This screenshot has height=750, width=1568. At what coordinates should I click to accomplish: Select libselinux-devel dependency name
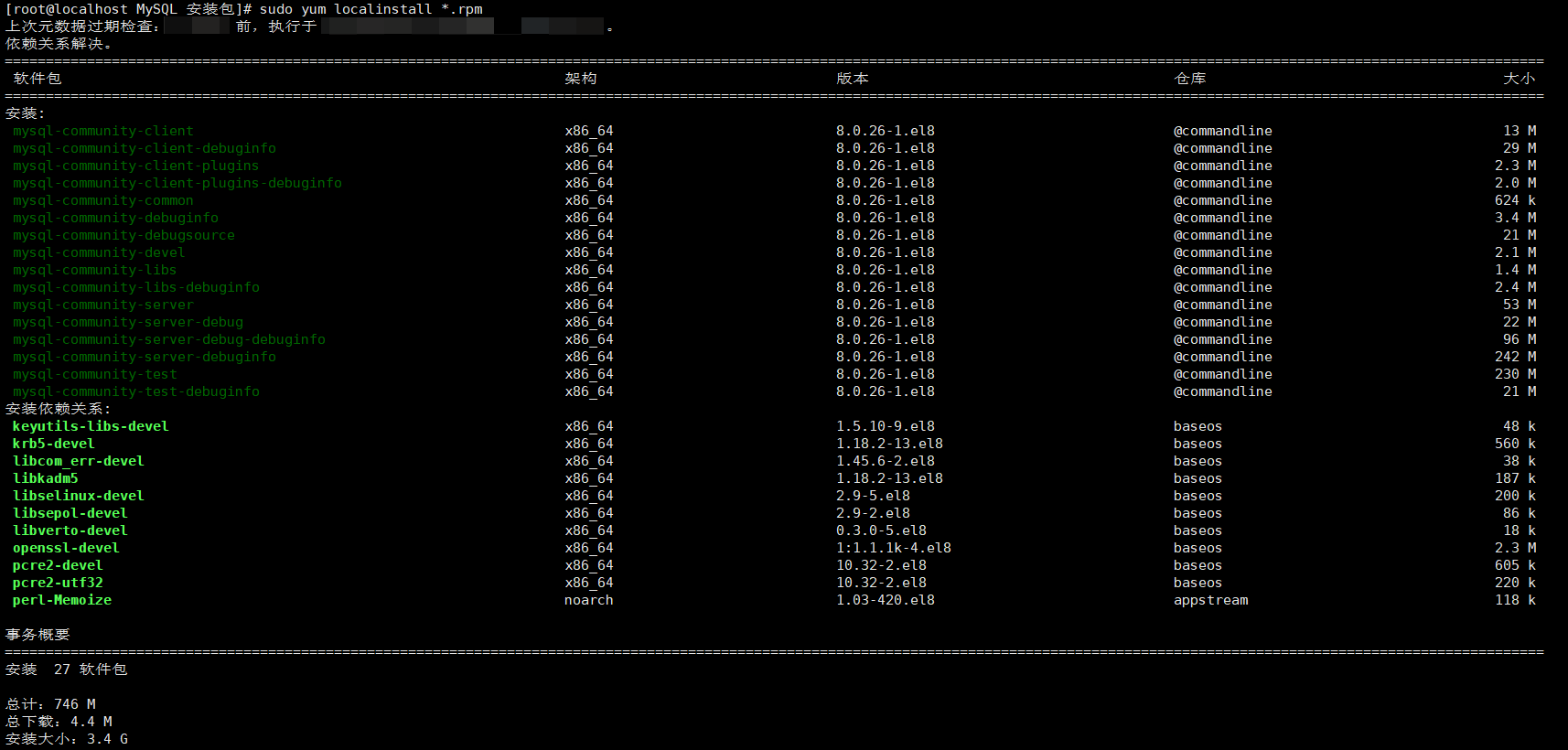tap(79, 496)
